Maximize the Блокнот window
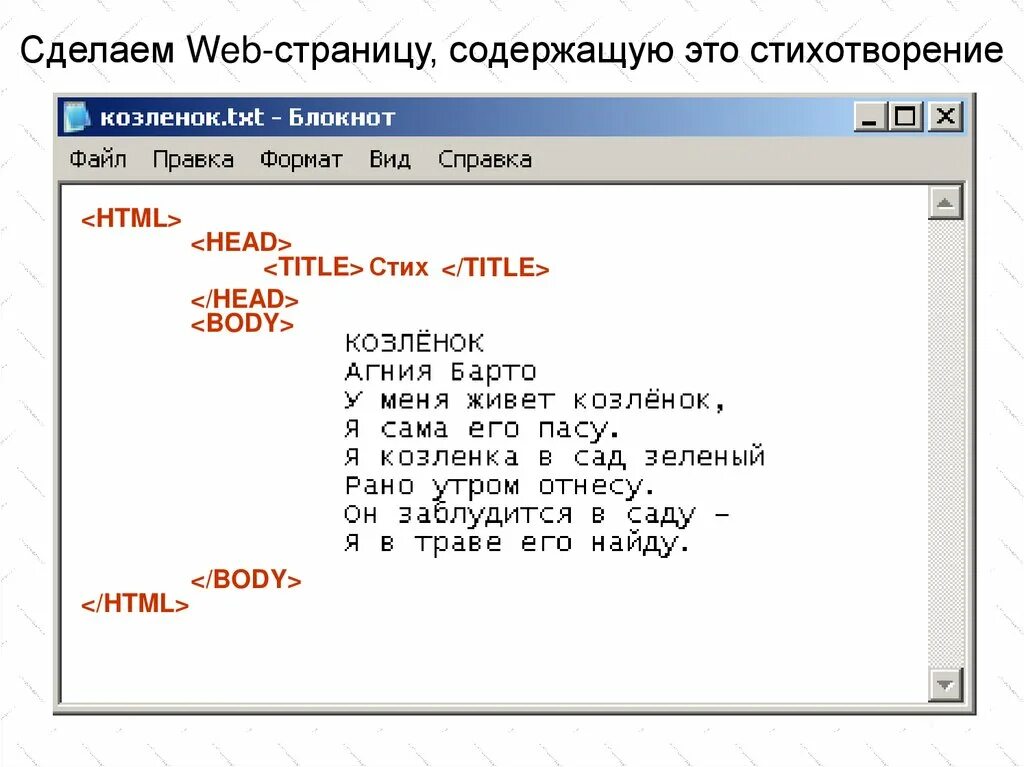Image resolution: width=1024 pixels, height=767 pixels. 906,117
